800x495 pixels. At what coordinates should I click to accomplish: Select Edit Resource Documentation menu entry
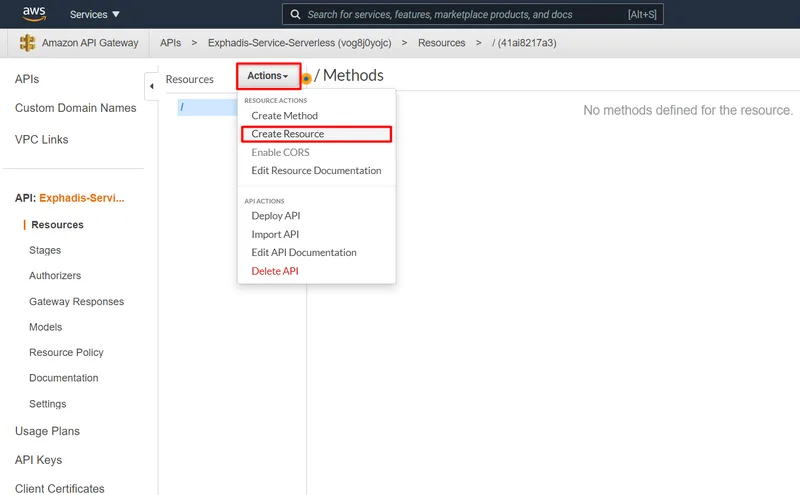coord(316,170)
